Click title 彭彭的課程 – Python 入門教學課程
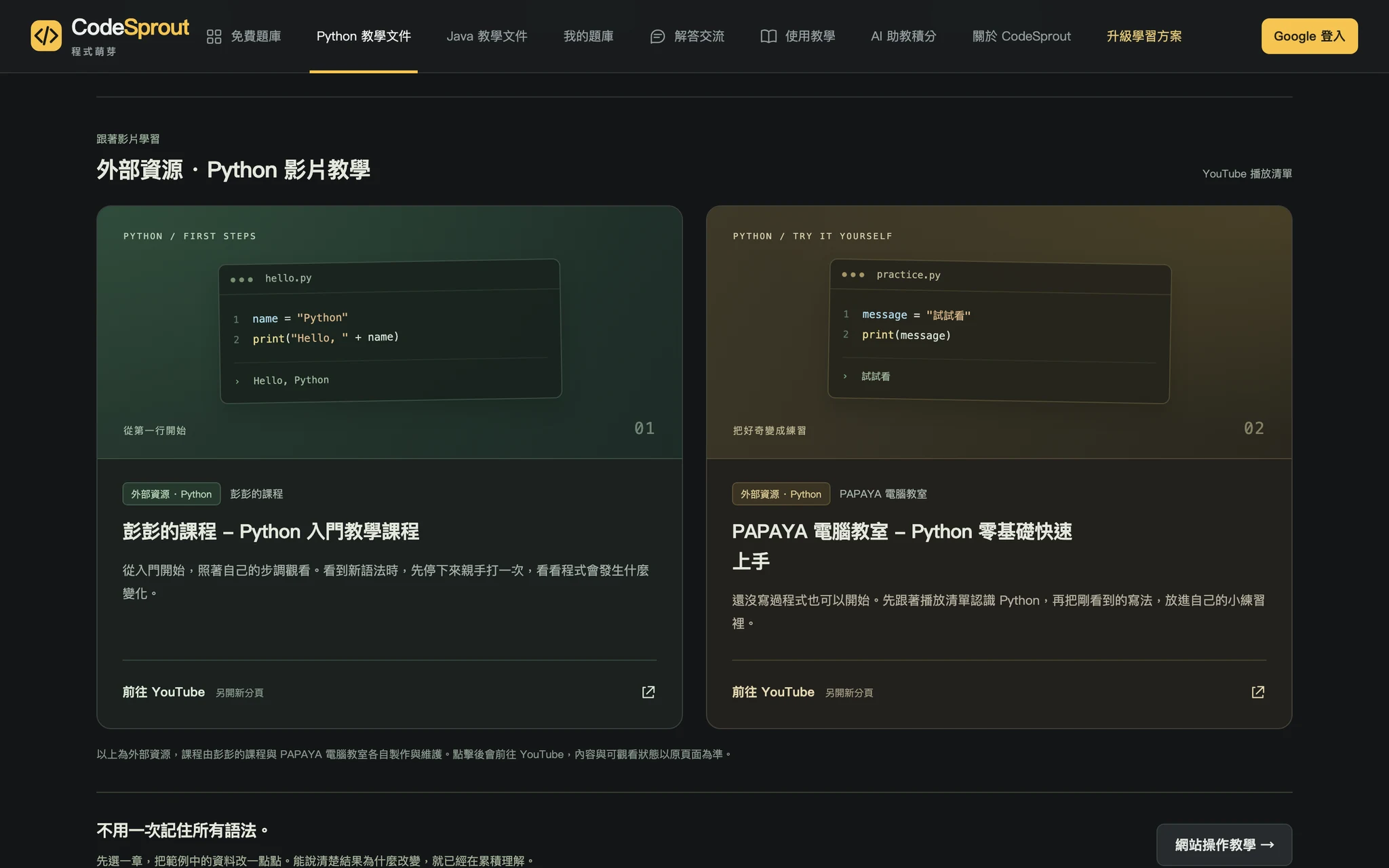Viewport: 1389px width, 868px height. [271, 532]
